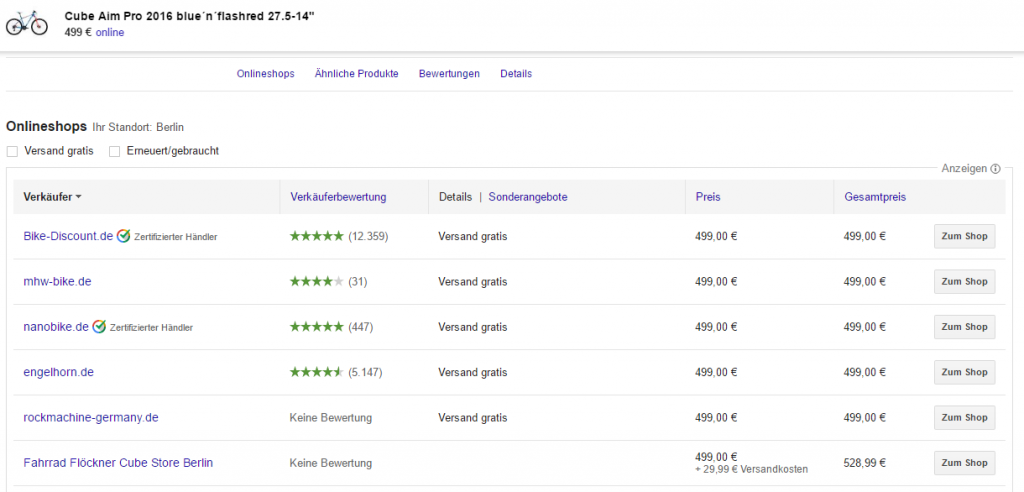The height and width of the screenshot is (492, 1024).
Task: Click the Anzeigen label
Action: coord(965,169)
